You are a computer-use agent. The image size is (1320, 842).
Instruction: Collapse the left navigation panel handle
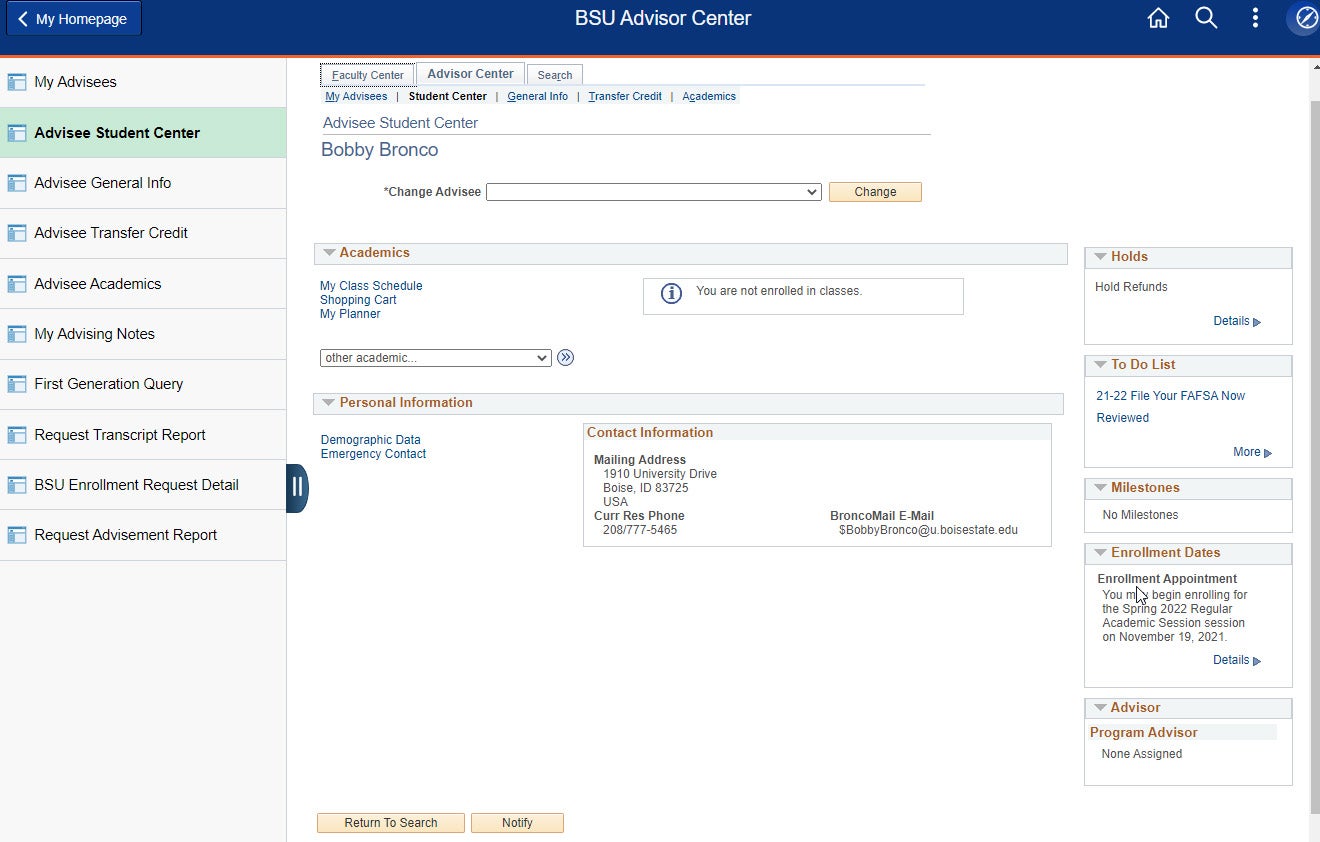coord(297,488)
